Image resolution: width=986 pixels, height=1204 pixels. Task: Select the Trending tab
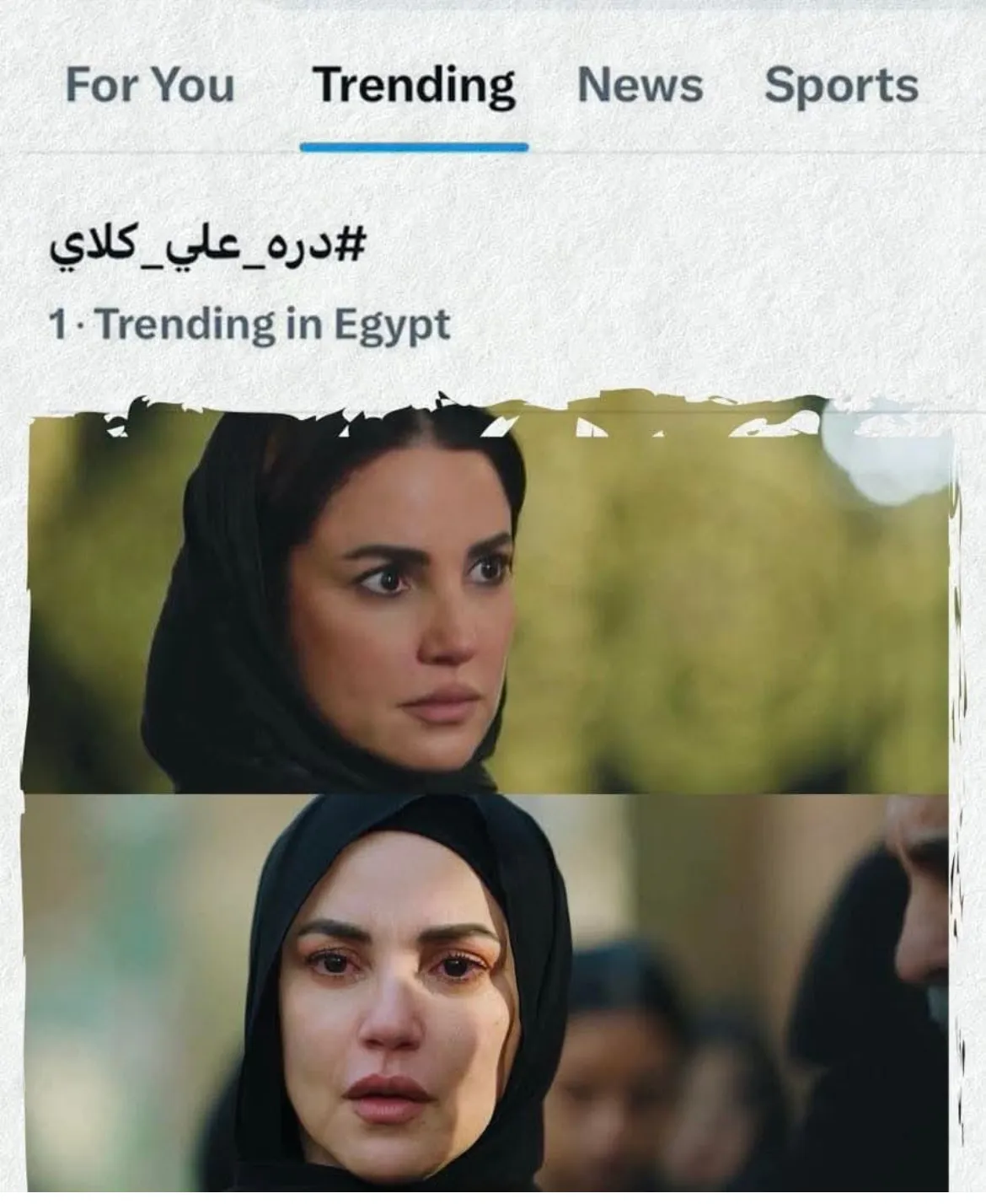[x=414, y=87]
